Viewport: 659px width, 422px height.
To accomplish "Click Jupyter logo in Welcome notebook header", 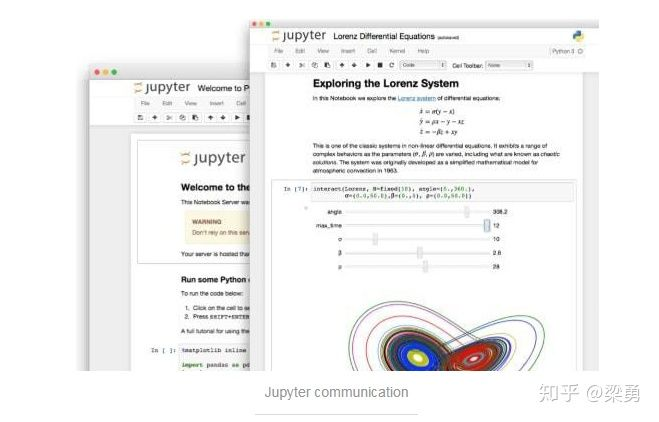I will [162, 88].
